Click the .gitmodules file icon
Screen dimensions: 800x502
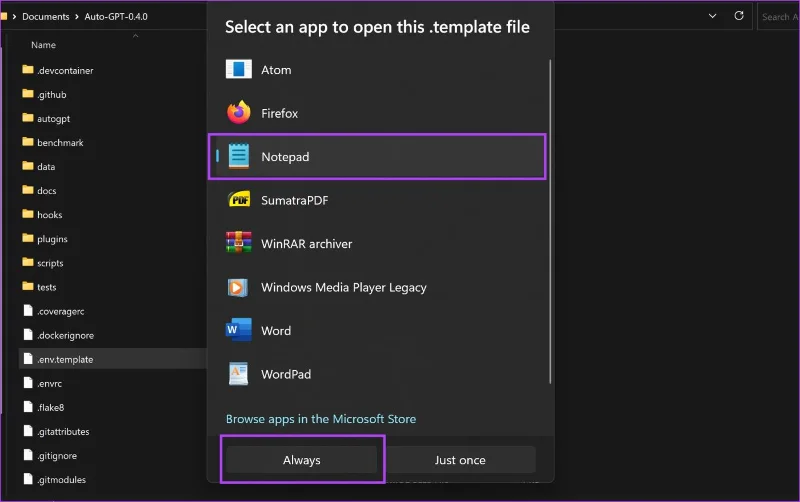(29, 479)
